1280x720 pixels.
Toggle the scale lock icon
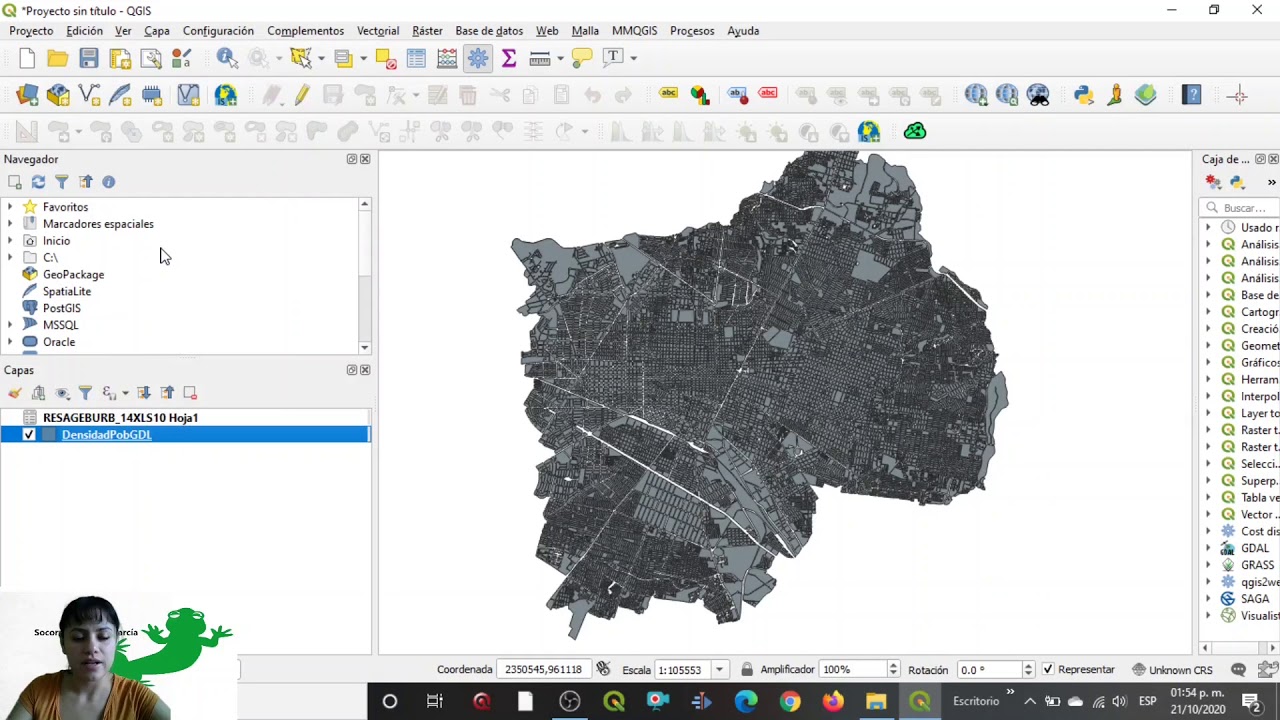(747, 669)
